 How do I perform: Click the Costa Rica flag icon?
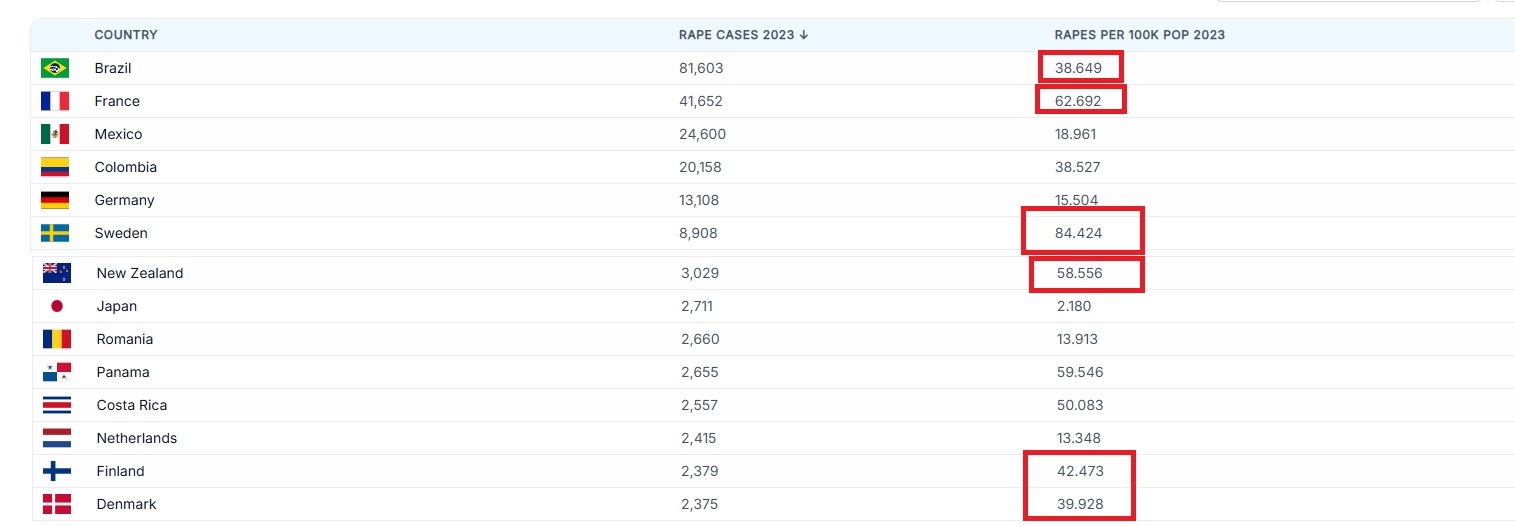[57, 405]
